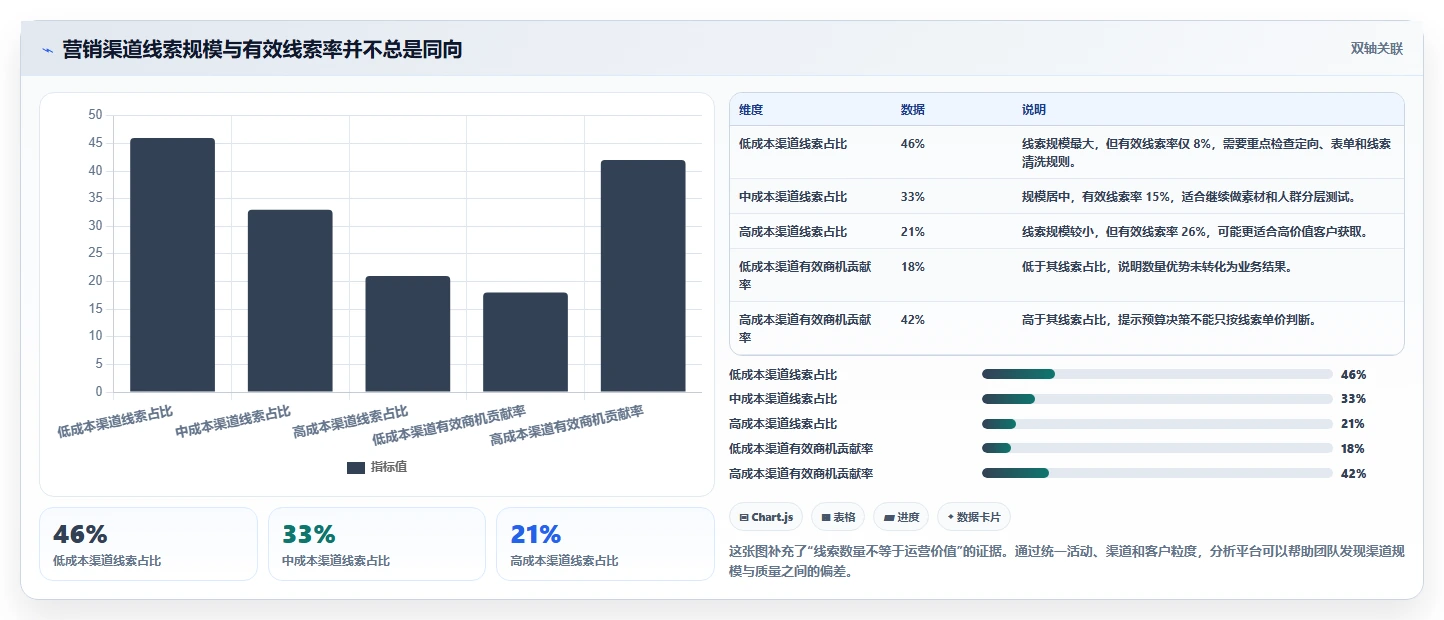
Task: Click the table cell 低成本渠道线索占比
Action: pos(793,144)
